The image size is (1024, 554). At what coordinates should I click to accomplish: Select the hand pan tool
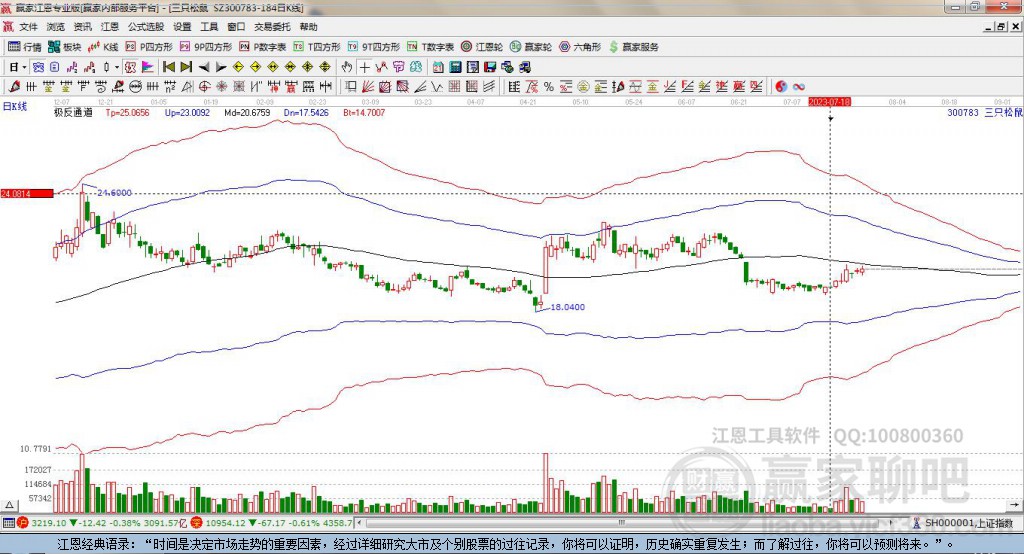pyautogui.click(x=347, y=67)
